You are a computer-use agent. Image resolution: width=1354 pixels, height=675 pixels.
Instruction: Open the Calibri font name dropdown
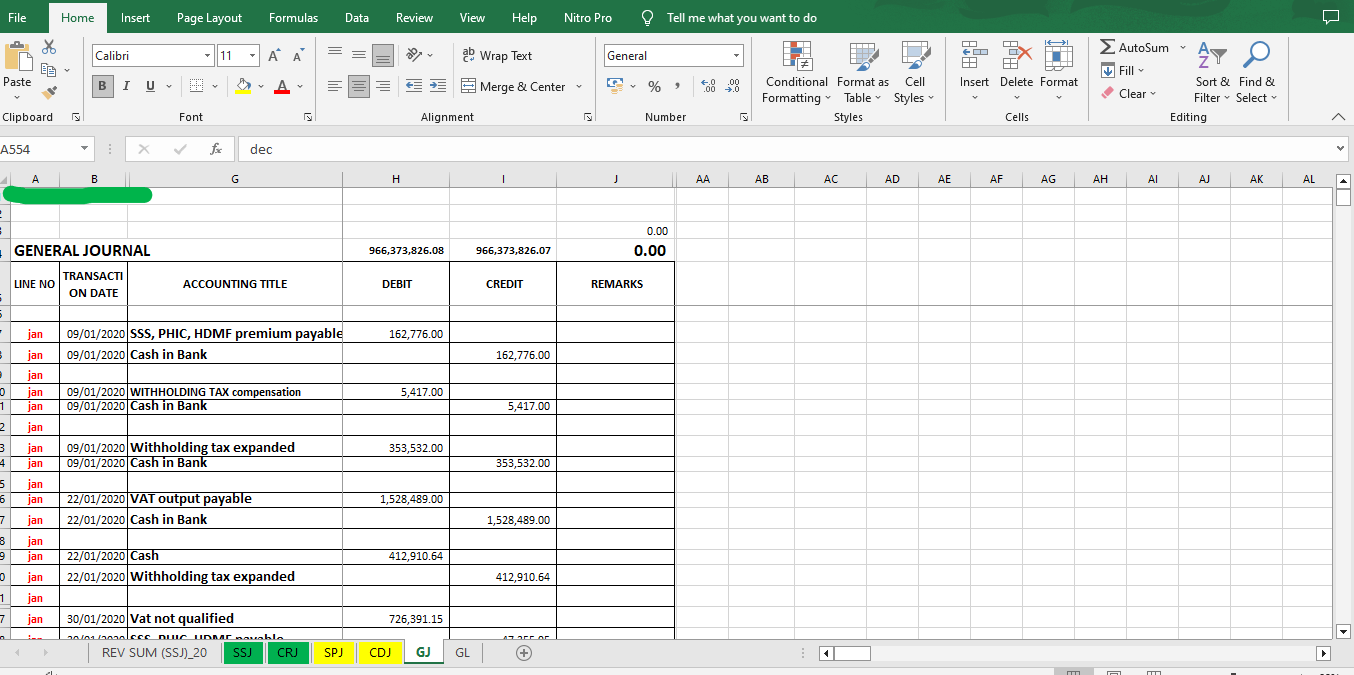pos(208,56)
